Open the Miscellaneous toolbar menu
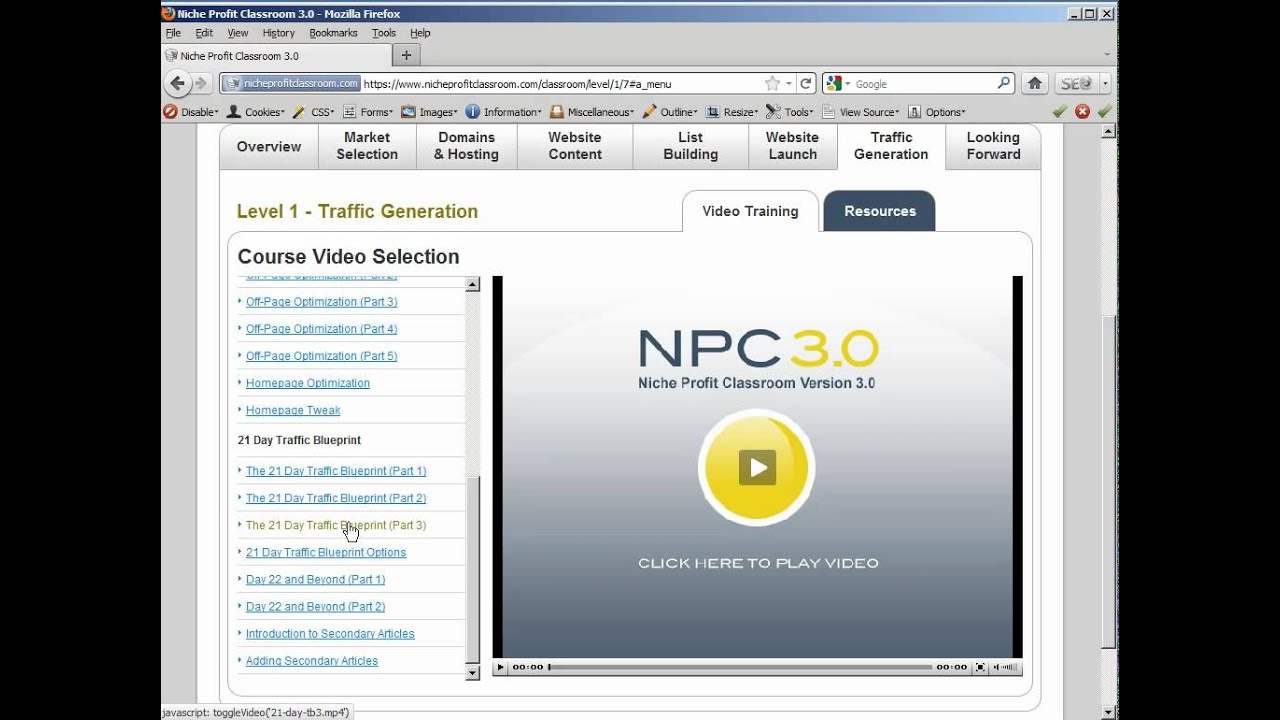The height and width of the screenshot is (720, 1280). pos(592,112)
